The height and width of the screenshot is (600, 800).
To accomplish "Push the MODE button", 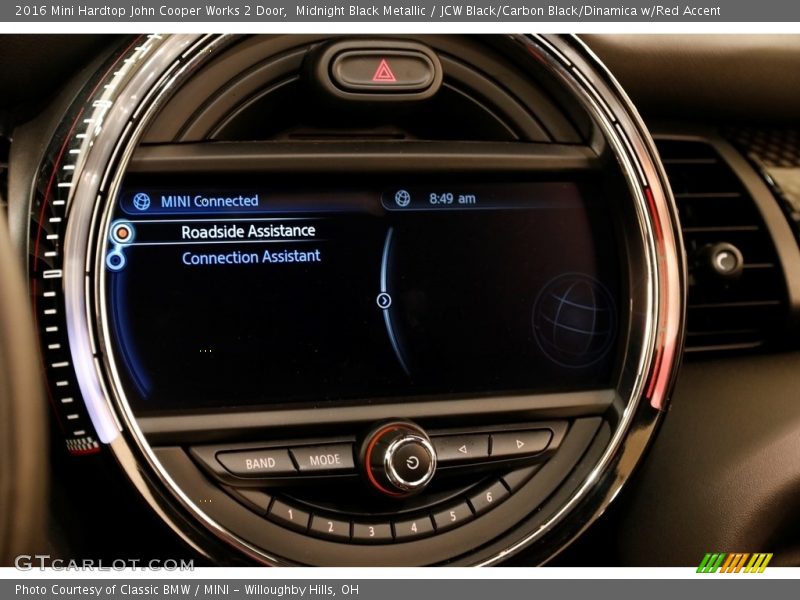I will click(324, 460).
